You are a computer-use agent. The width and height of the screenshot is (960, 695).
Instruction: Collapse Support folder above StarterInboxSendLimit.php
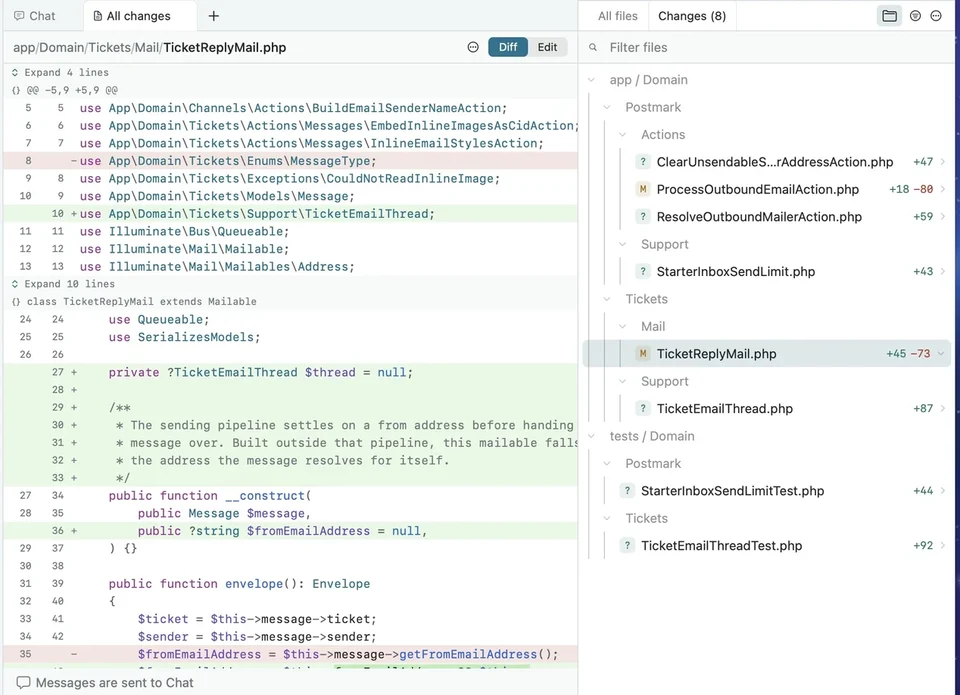click(x=623, y=244)
